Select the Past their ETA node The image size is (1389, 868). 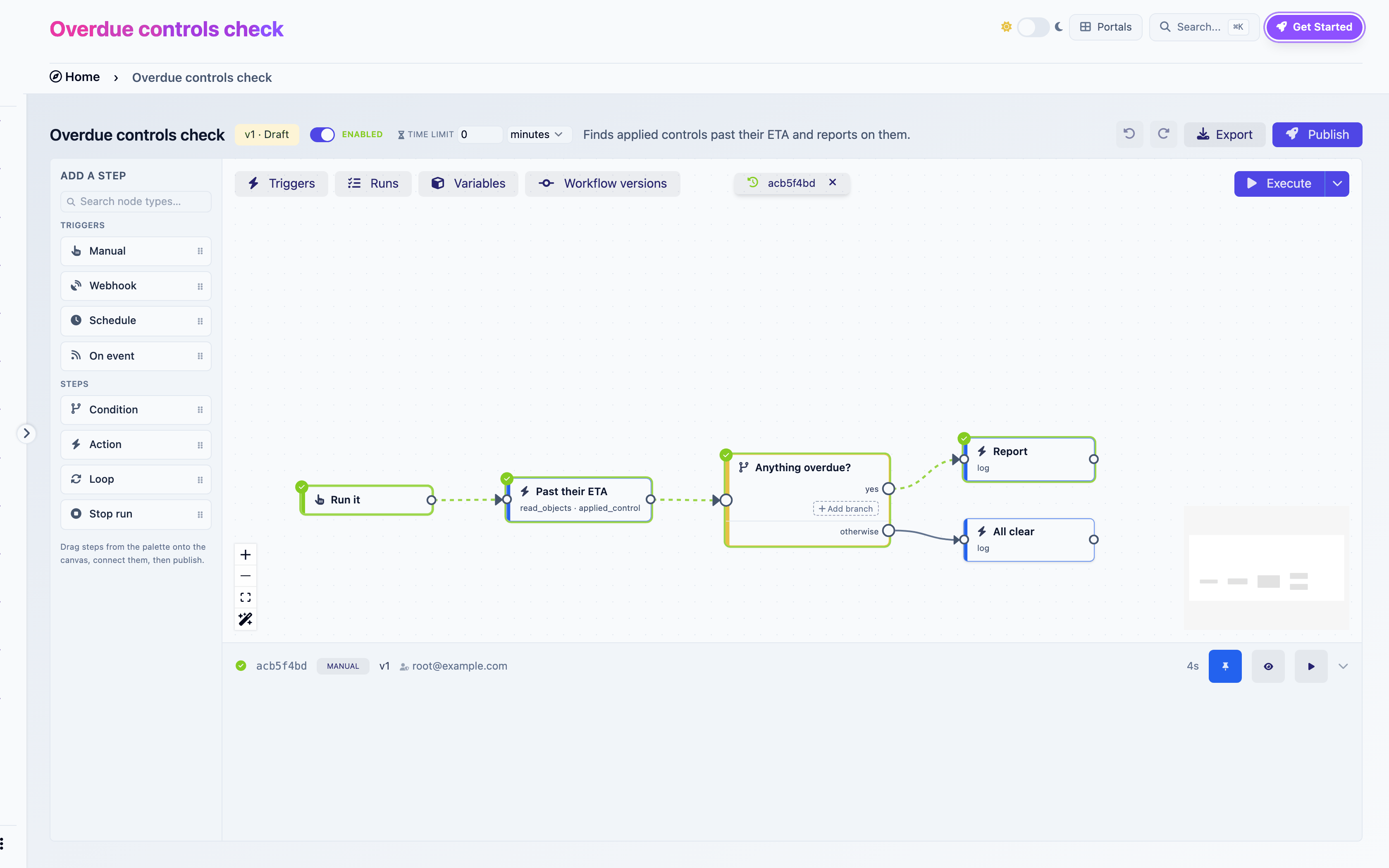tap(579, 499)
